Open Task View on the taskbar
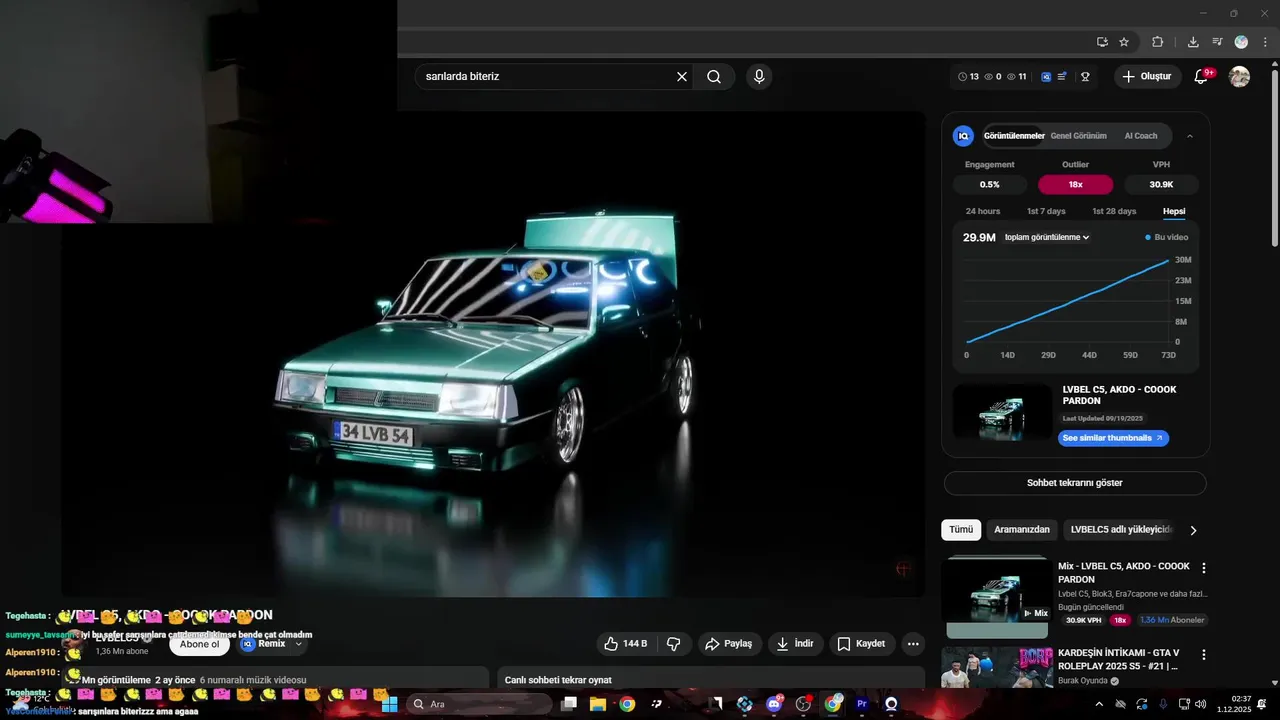 click(569, 704)
